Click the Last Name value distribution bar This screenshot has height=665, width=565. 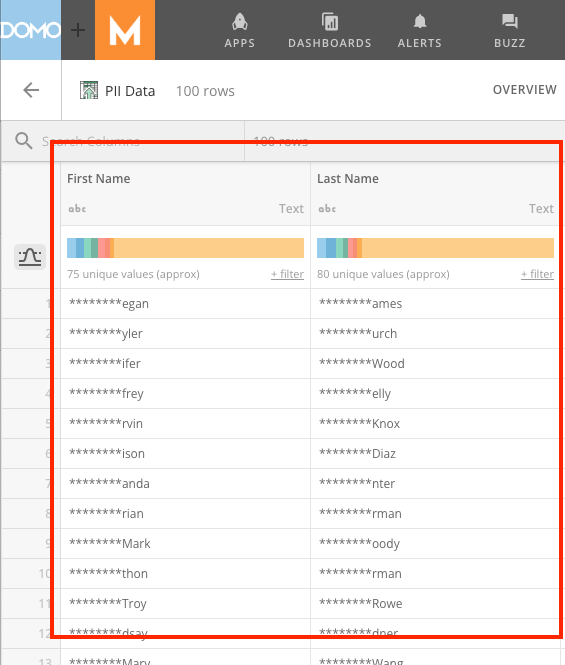[x=436, y=248]
